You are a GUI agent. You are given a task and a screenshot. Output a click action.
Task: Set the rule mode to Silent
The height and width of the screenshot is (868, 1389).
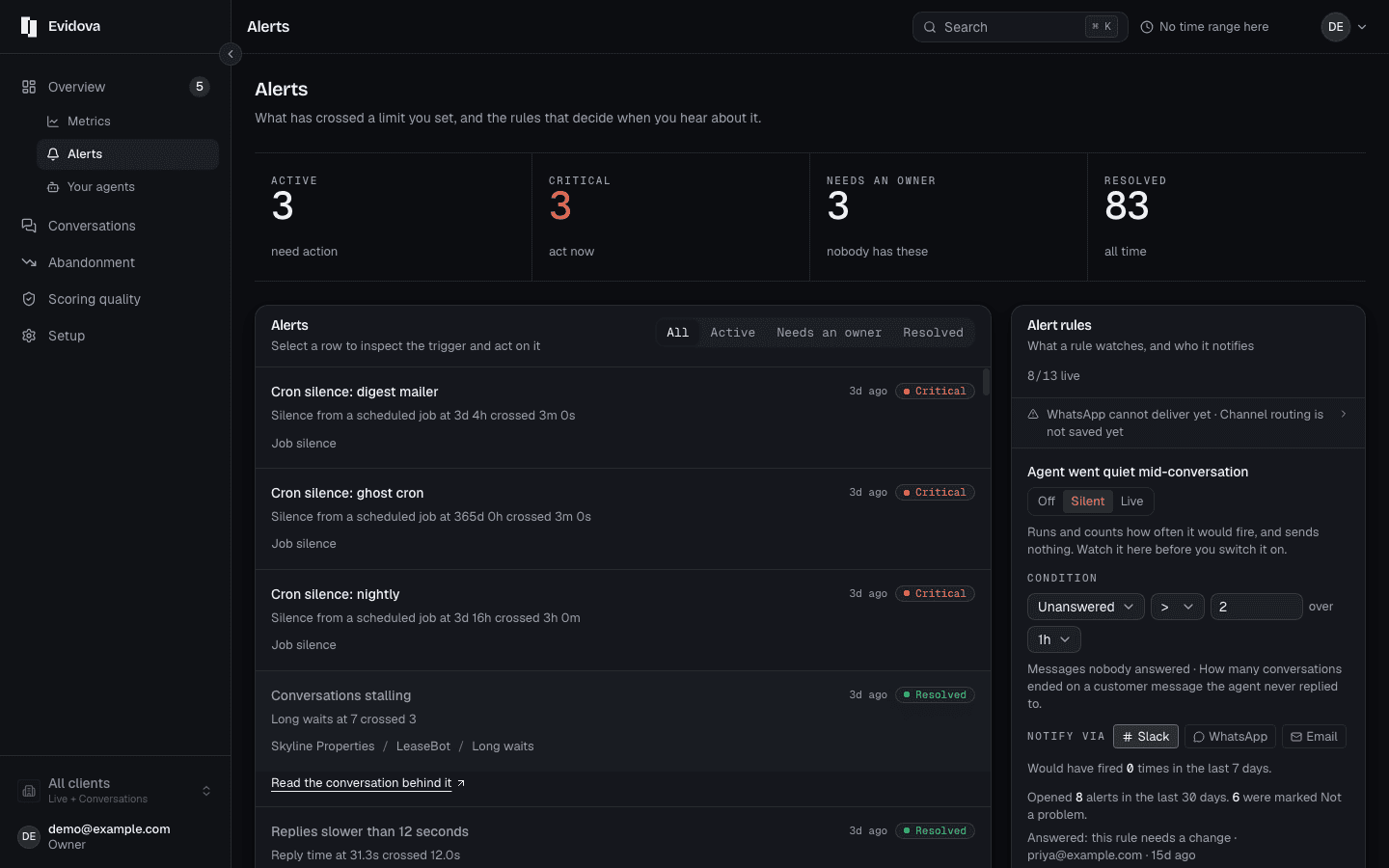[1088, 502]
